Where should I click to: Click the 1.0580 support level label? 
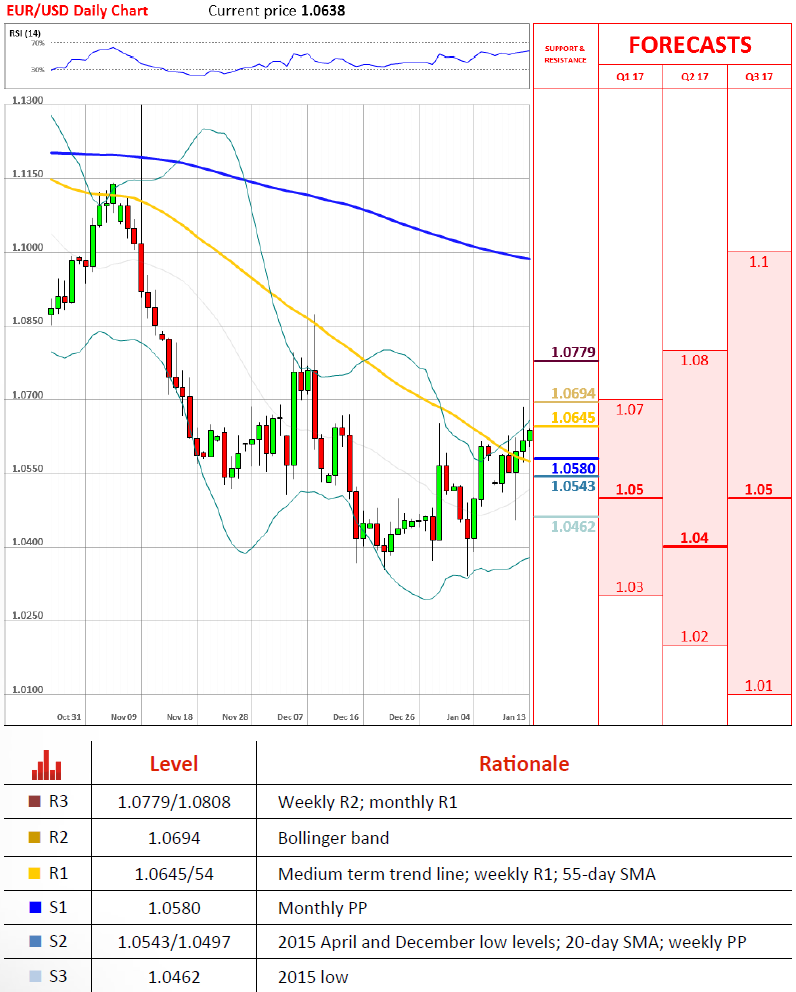[x=573, y=468]
